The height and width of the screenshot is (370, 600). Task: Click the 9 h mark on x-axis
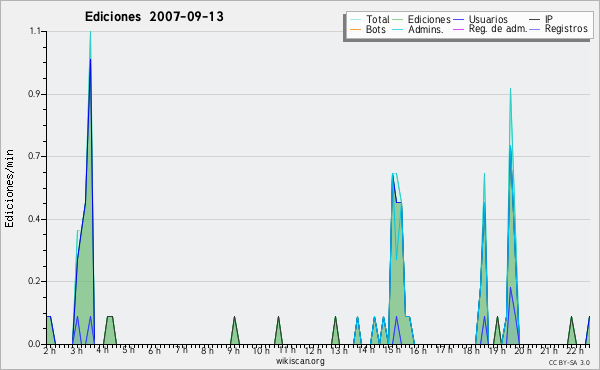pos(233,351)
